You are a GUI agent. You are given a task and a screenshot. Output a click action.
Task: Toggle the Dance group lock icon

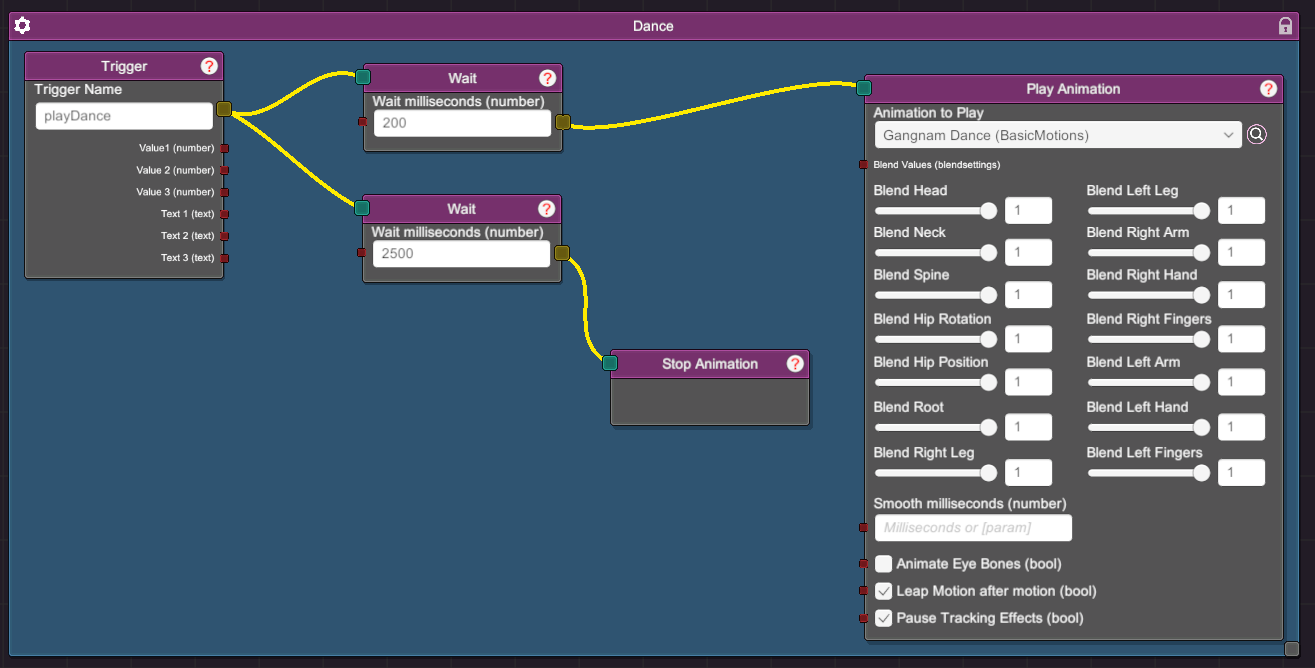pos(1285,26)
